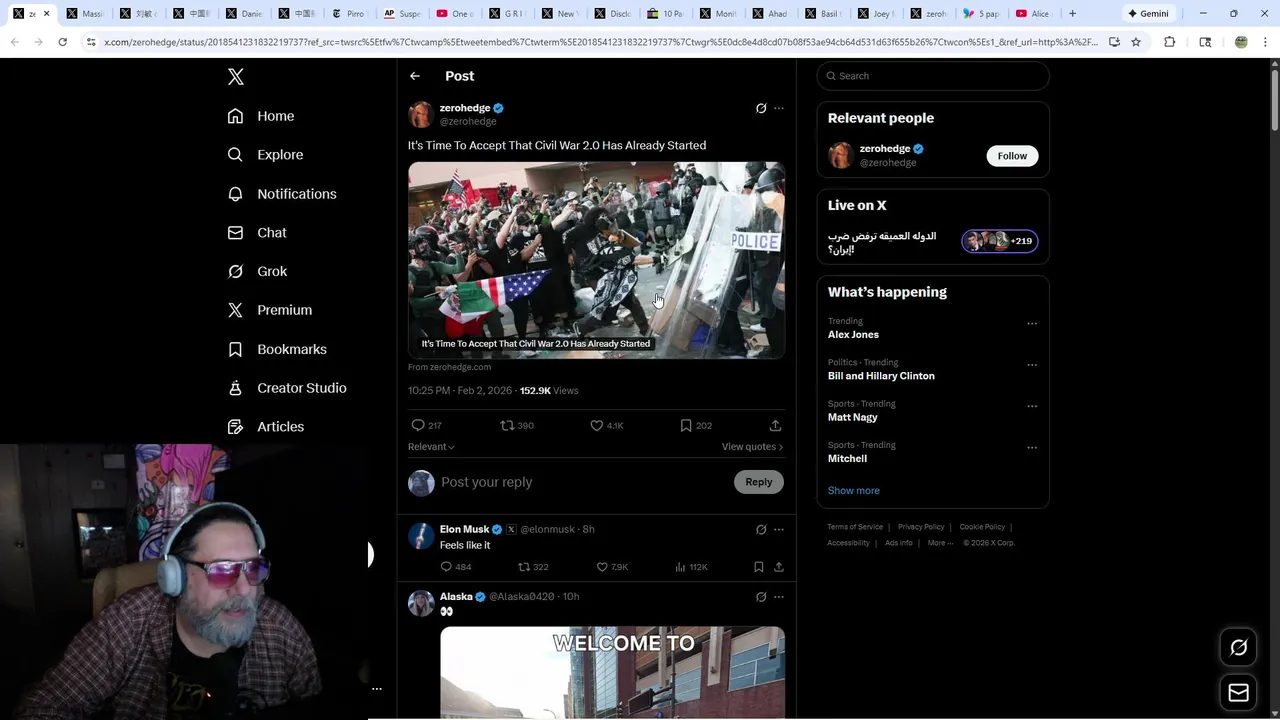Expand the More footer menu
The width and height of the screenshot is (1280, 720).
coord(940,543)
